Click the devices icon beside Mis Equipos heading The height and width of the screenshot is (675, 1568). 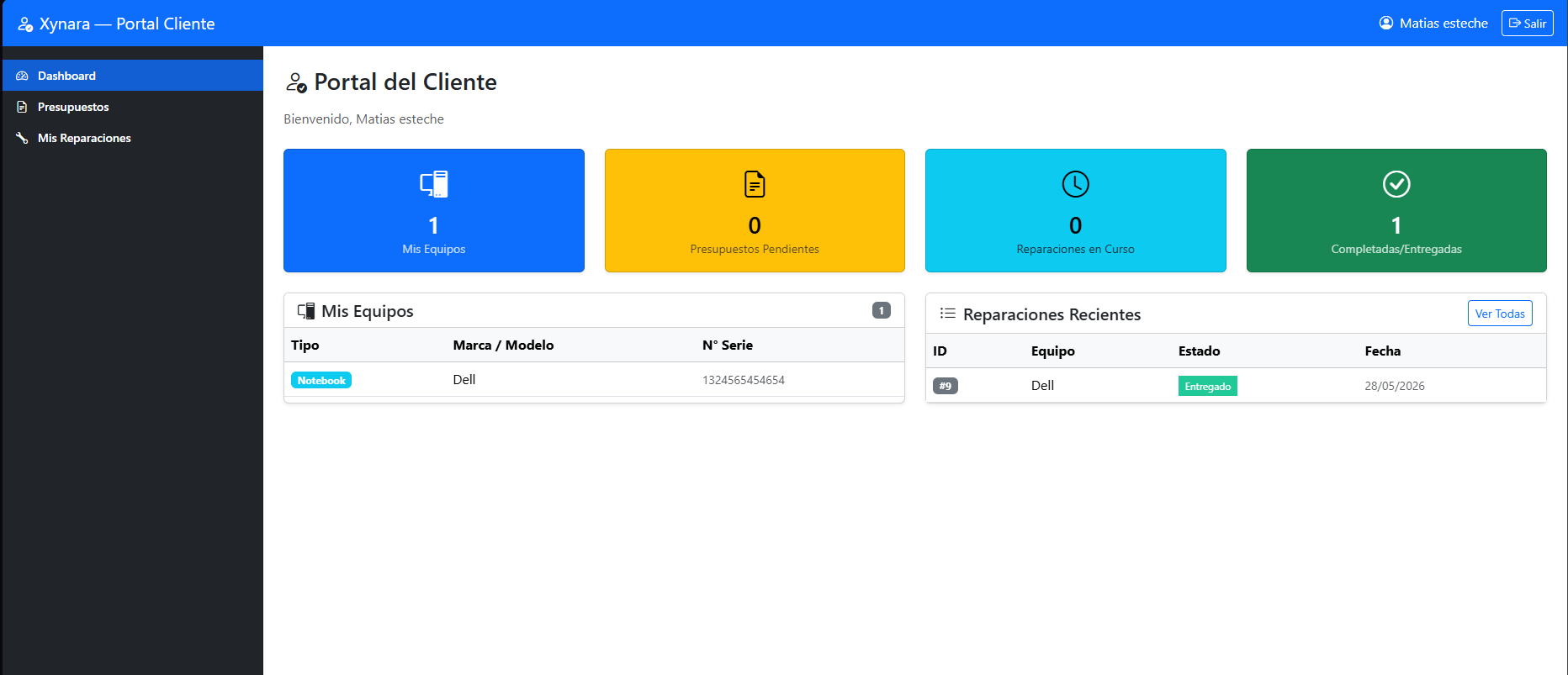tap(306, 311)
